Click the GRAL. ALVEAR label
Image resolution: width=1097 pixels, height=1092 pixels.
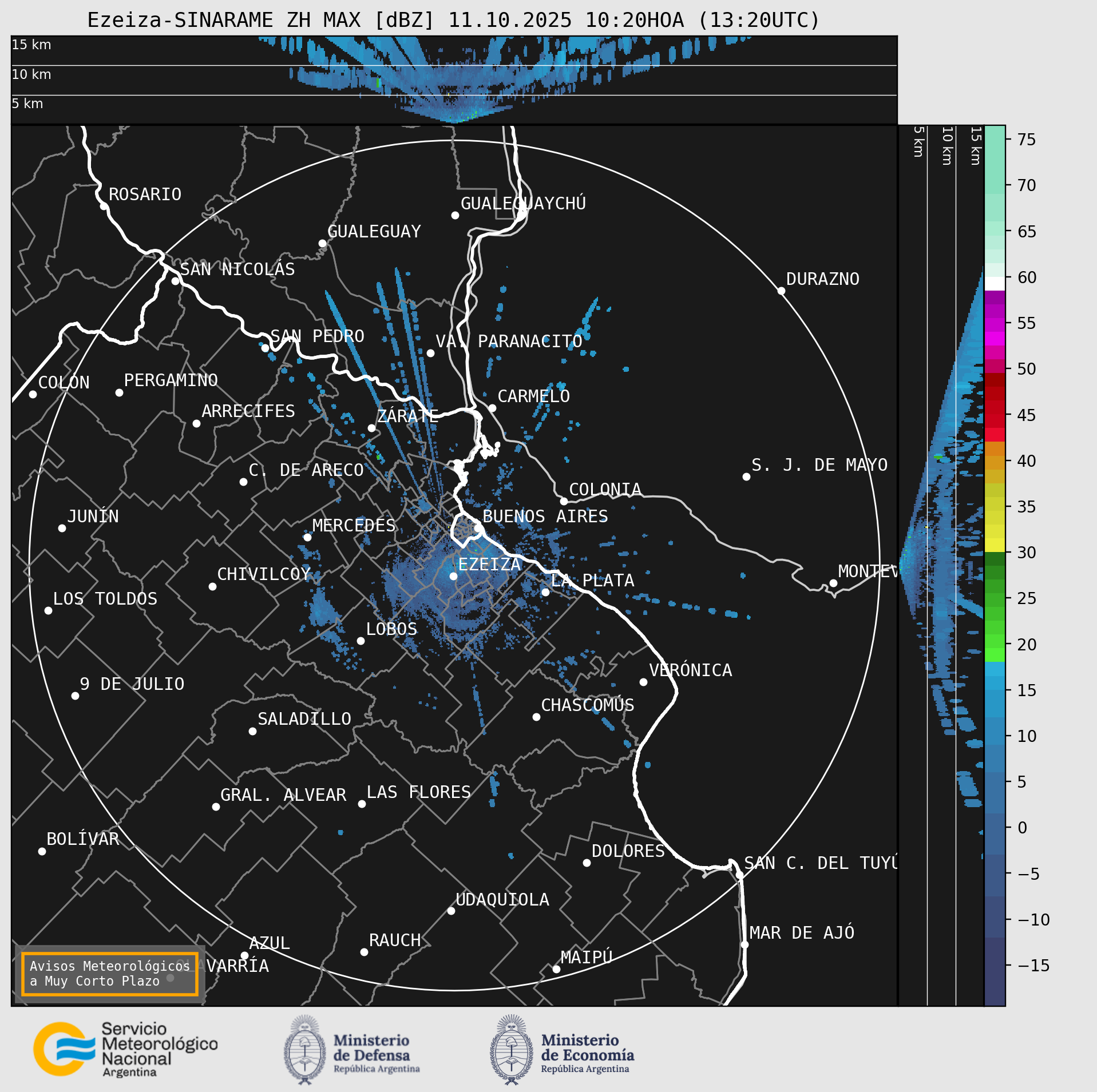[283, 795]
